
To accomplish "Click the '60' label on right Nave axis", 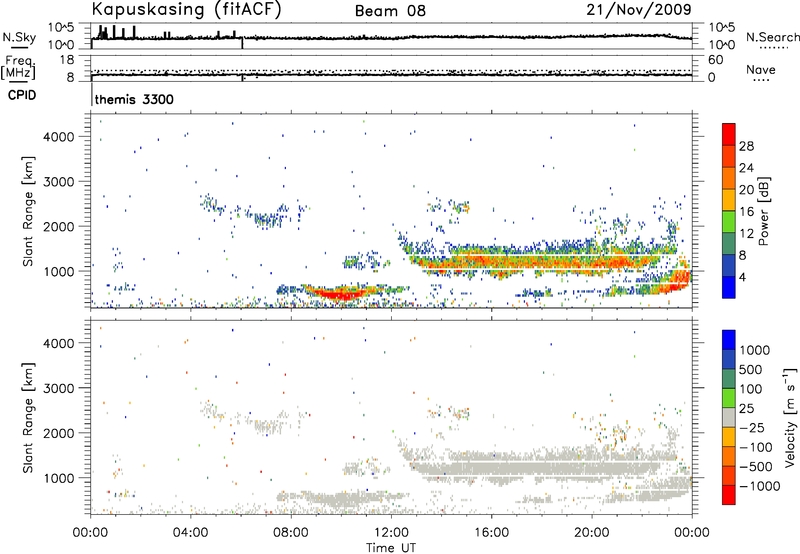I will 715,60.
